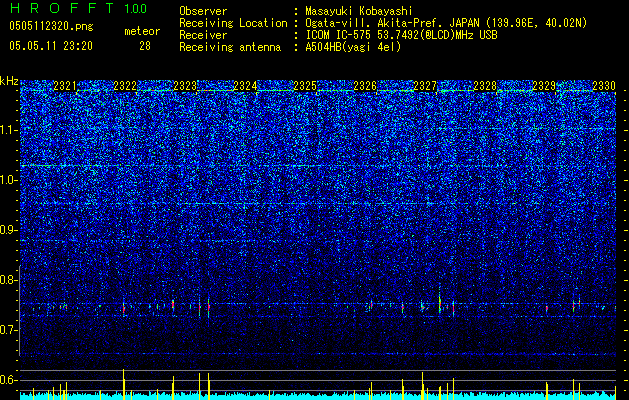Image resolution: width=629 pixels, height=400 pixels.
Task: Click the 2326 time marker
Action: pos(365,86)
